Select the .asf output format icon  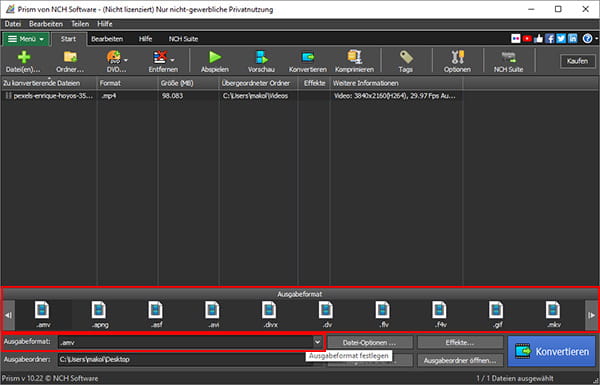point(156,315)
